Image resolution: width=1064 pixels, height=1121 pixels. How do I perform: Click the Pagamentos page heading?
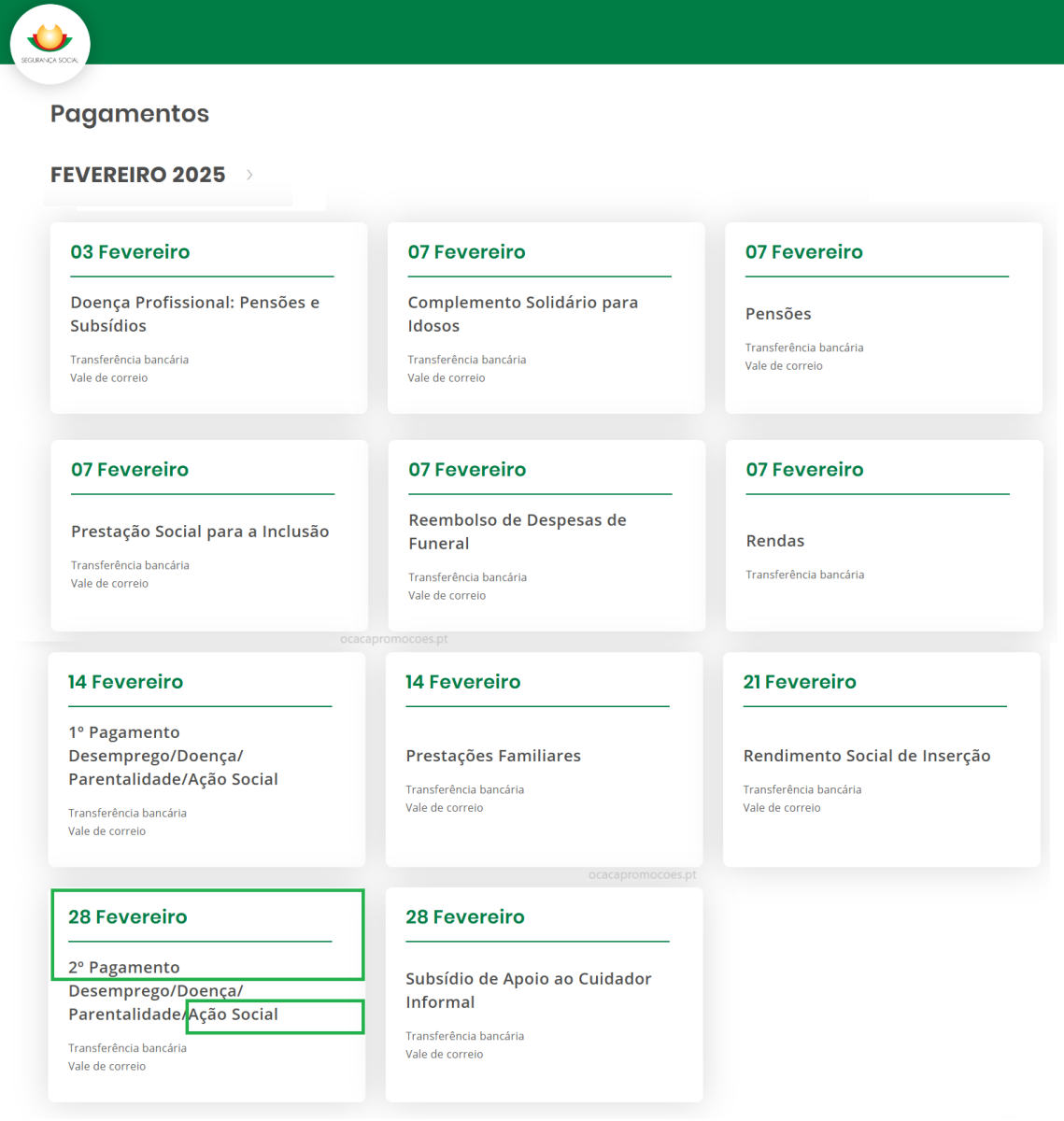[129, 114]
